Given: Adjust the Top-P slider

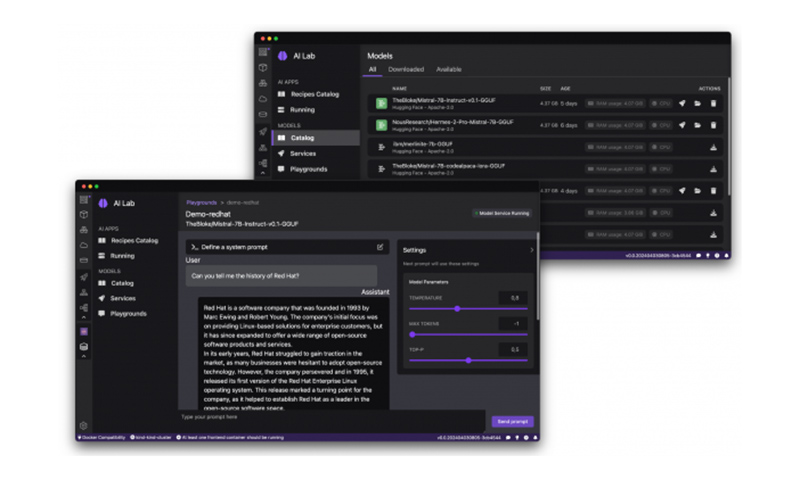Looking at the screenshot, I should pyautogui.click(x=468, y=361).
